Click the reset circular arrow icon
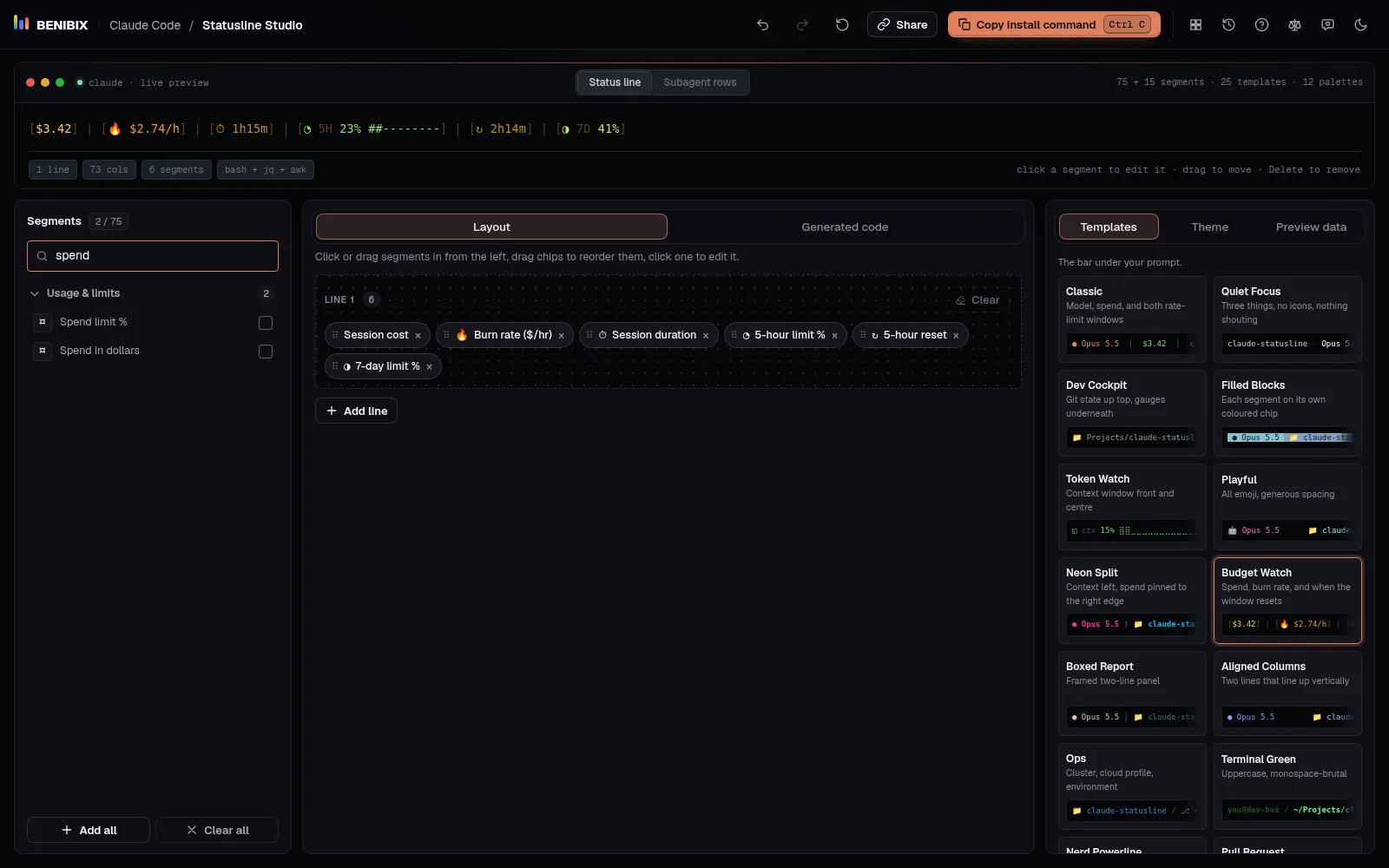Viewport: 1389px width, 868px height. point(842,25)
